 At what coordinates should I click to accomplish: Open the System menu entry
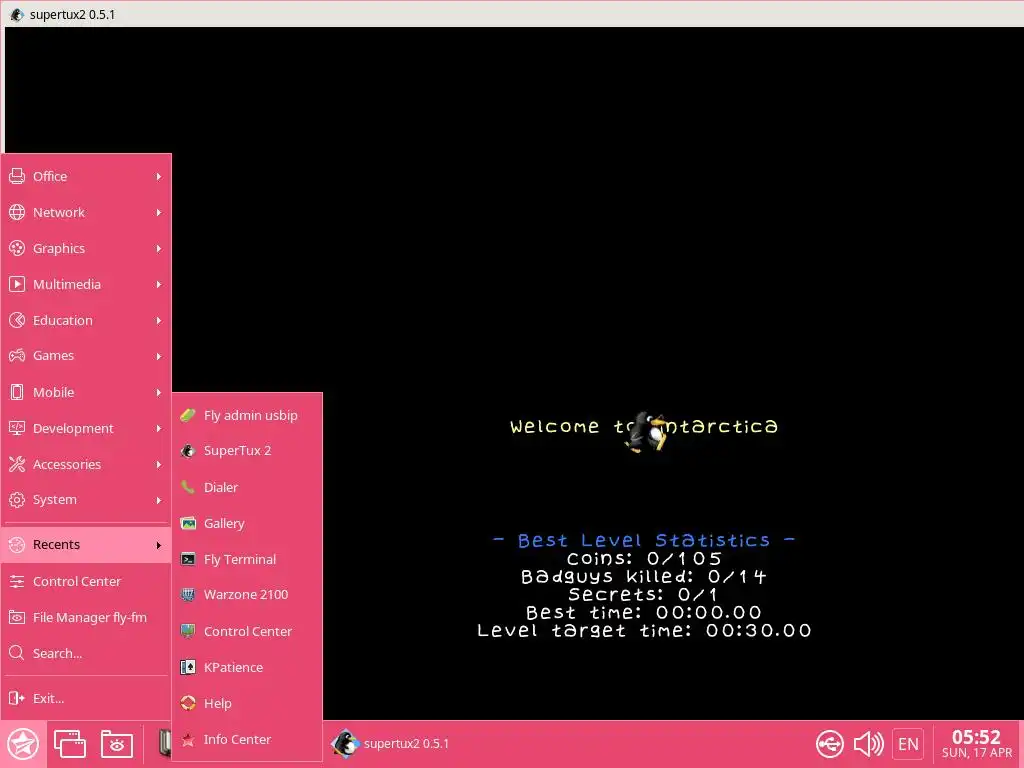86,500
